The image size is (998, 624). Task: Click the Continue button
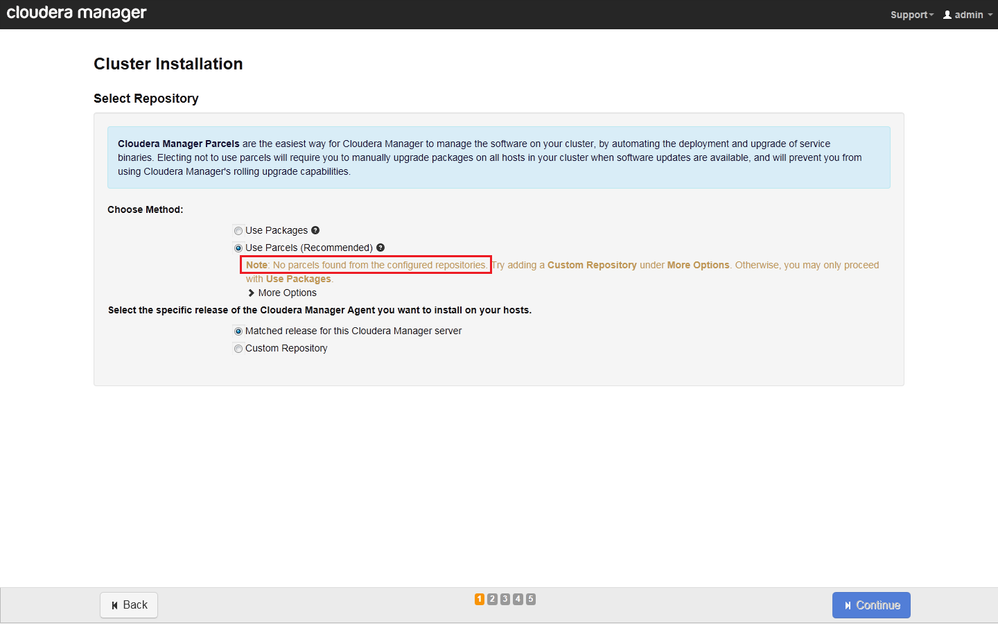pos(871,605)
